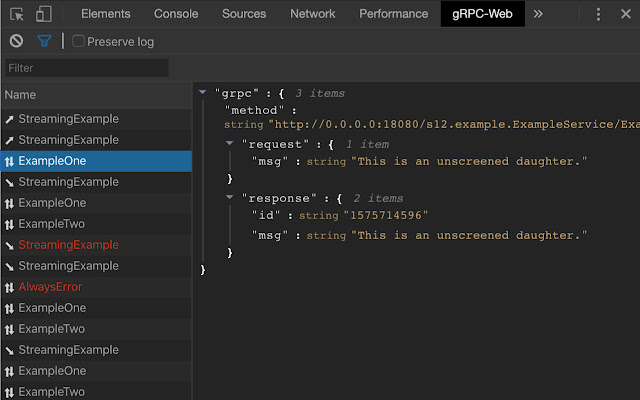Click the red StreamingExample arrow icon

tap(9, 245)
